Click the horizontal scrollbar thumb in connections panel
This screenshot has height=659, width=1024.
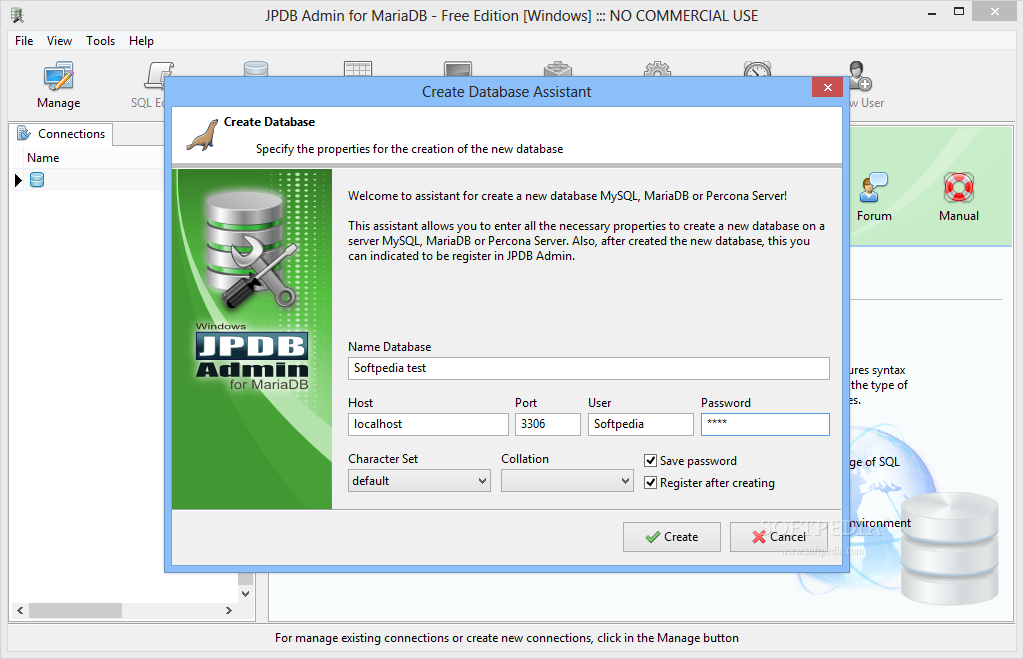[75, 611]
